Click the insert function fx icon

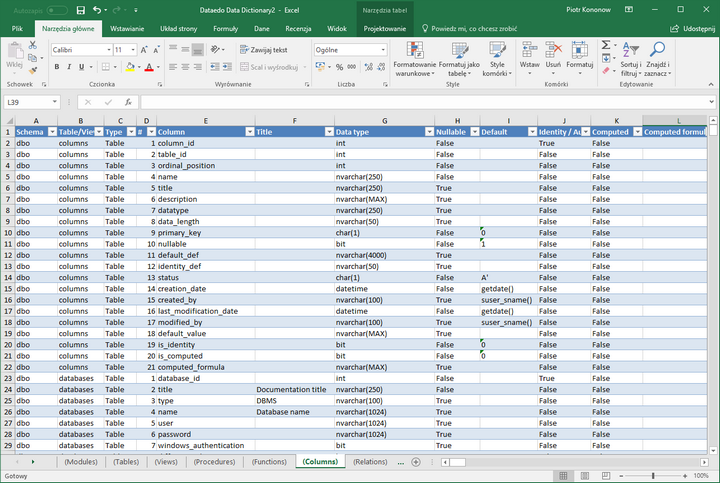pyautogui.click(x=128, y=102)
